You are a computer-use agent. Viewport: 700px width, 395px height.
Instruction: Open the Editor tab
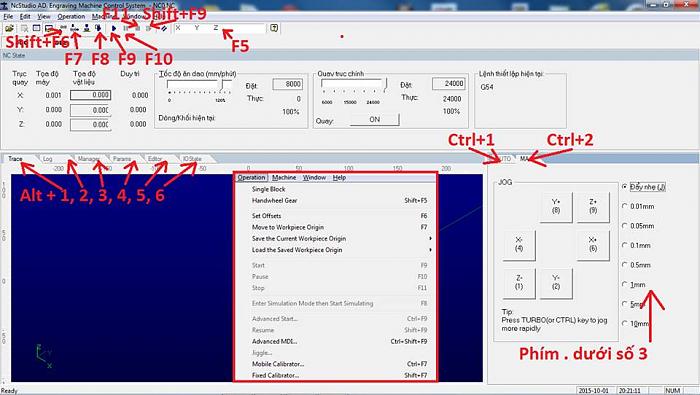(155, 159)
